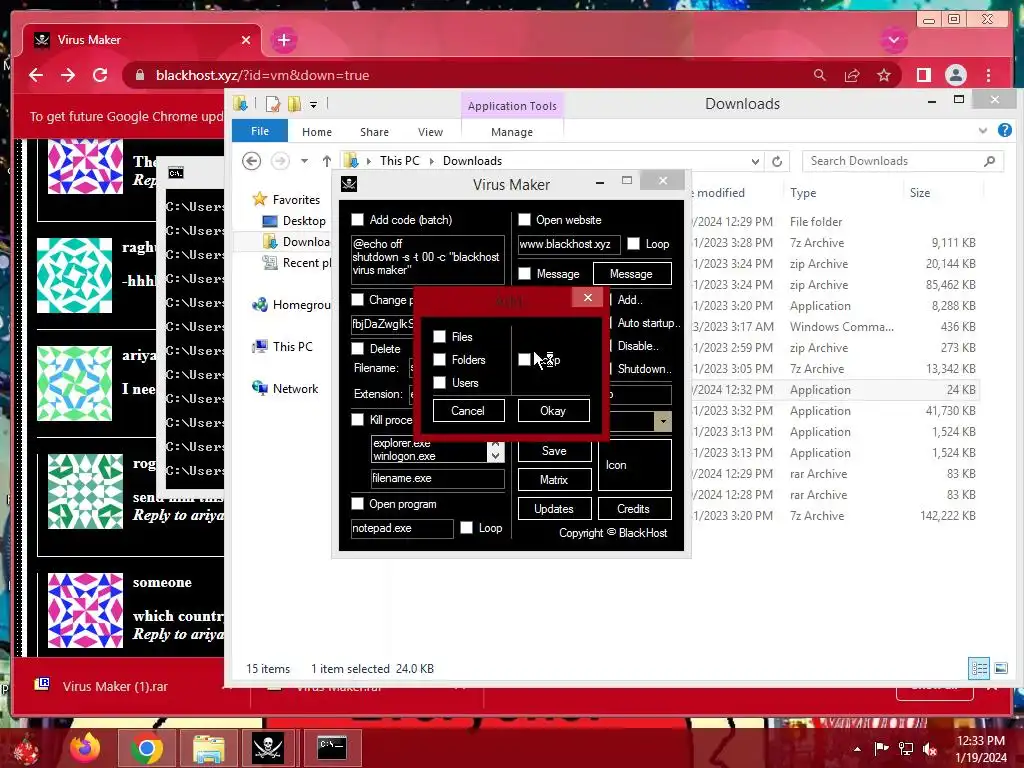Open the Share ribbon tab
This screenshot has height=768, width=1024.
pos(374,132)
